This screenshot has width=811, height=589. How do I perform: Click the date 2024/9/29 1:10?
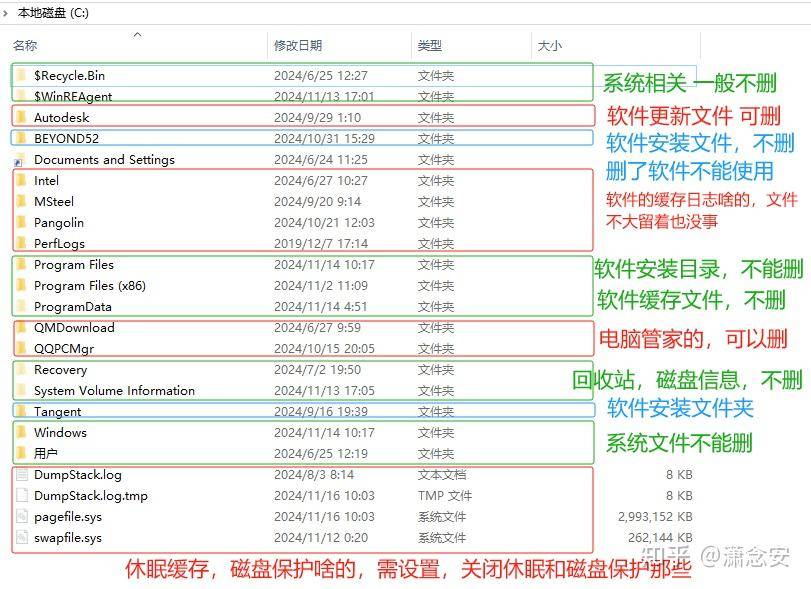point(318,117)
